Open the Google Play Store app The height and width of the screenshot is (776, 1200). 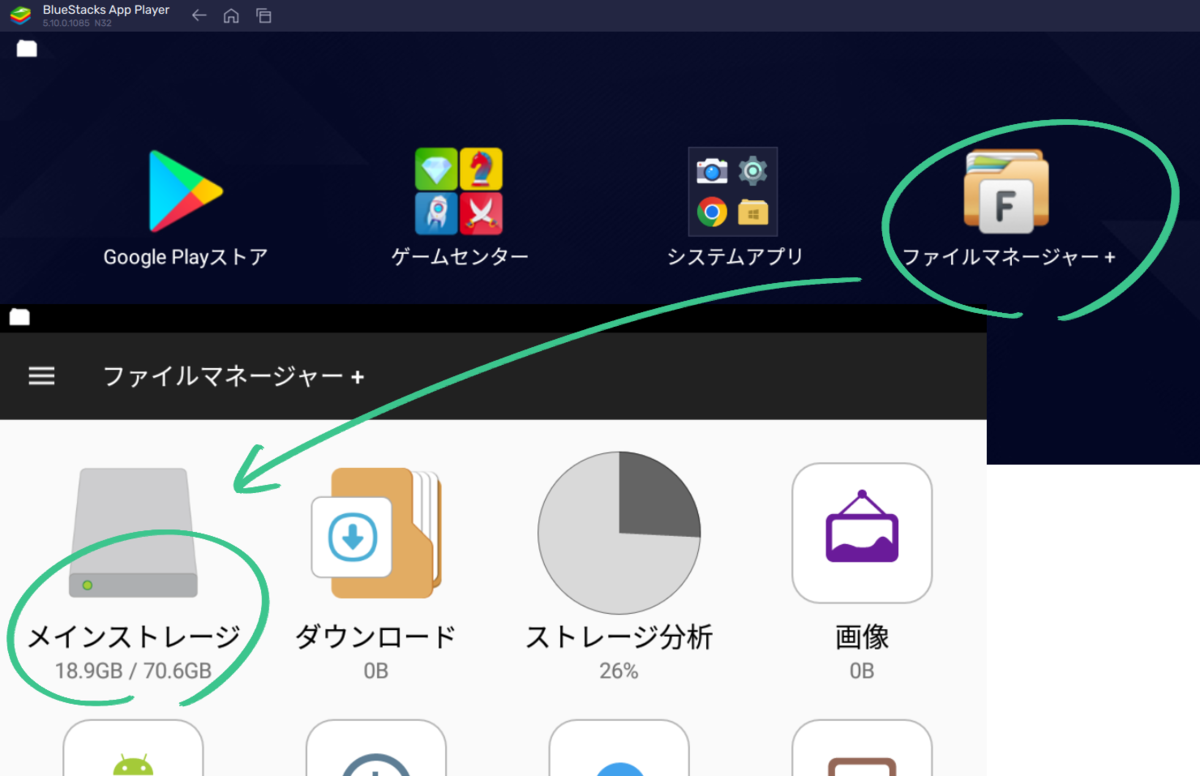coord(185,190)
